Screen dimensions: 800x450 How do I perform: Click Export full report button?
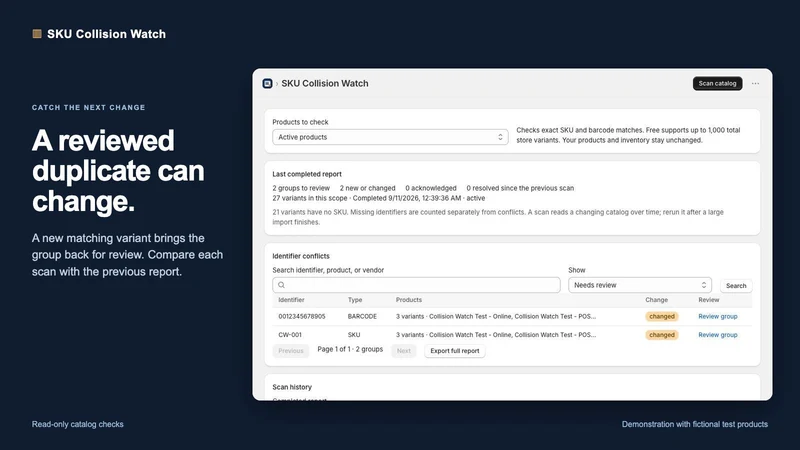[455, 351]
